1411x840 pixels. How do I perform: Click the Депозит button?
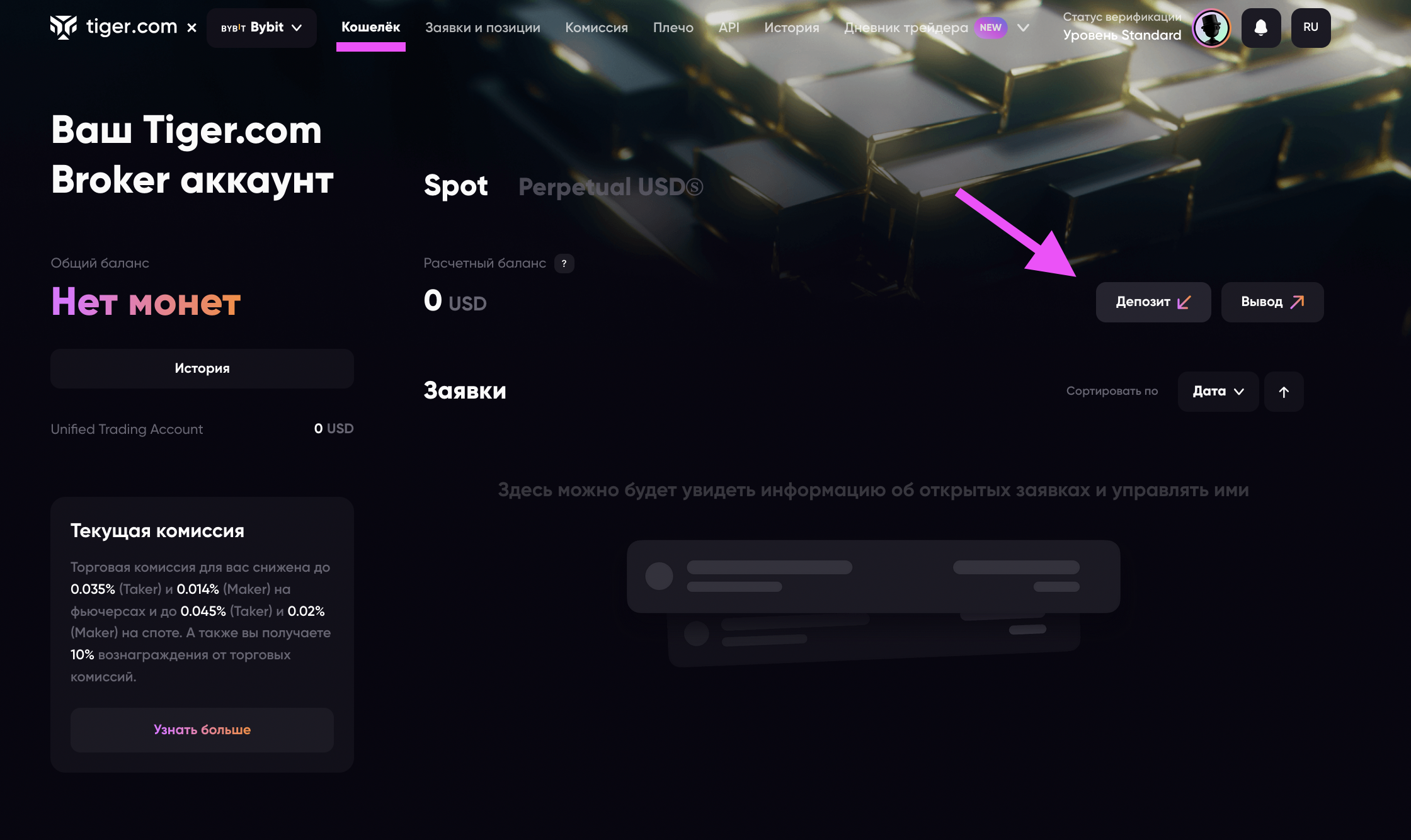(x=1153, y=302)
